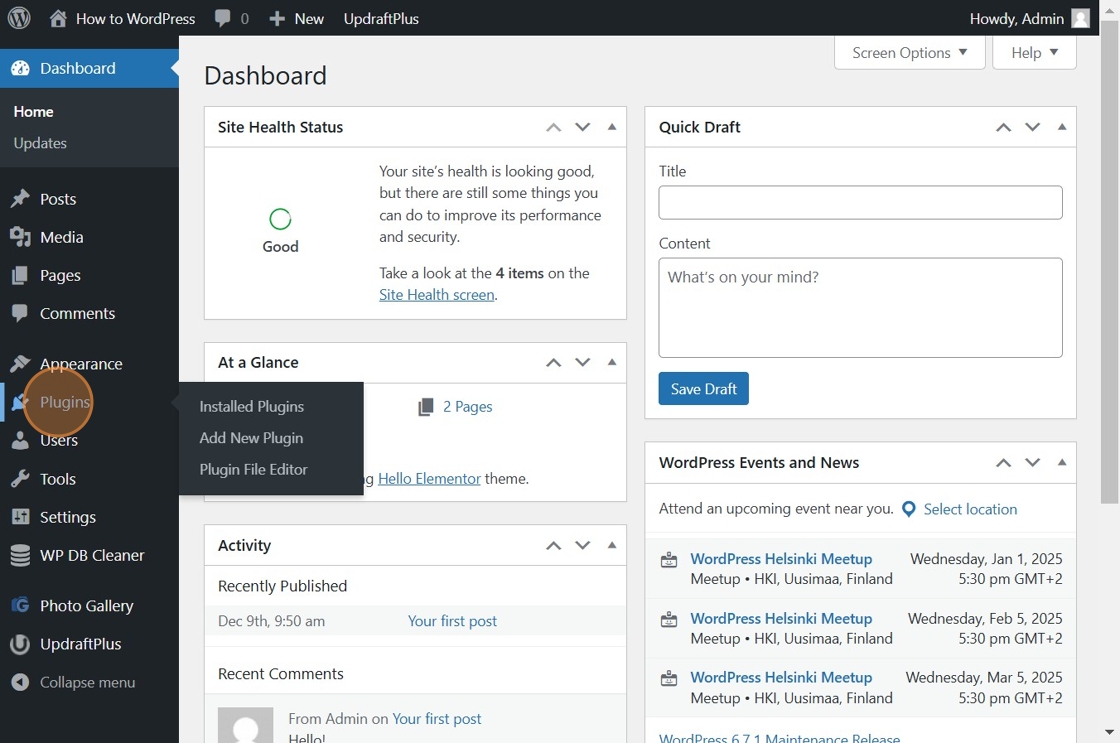Move Activity widget up

click(554, 545)
